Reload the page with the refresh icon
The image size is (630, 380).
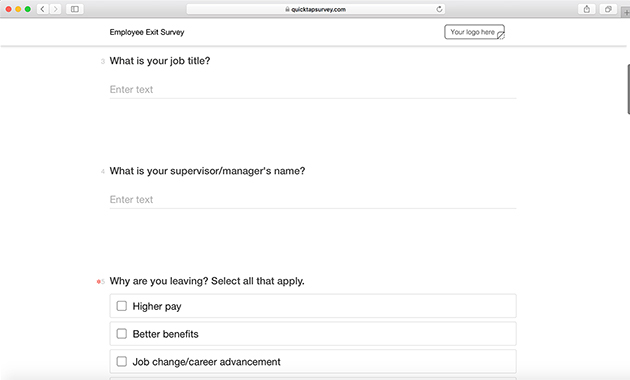(439, 9)
